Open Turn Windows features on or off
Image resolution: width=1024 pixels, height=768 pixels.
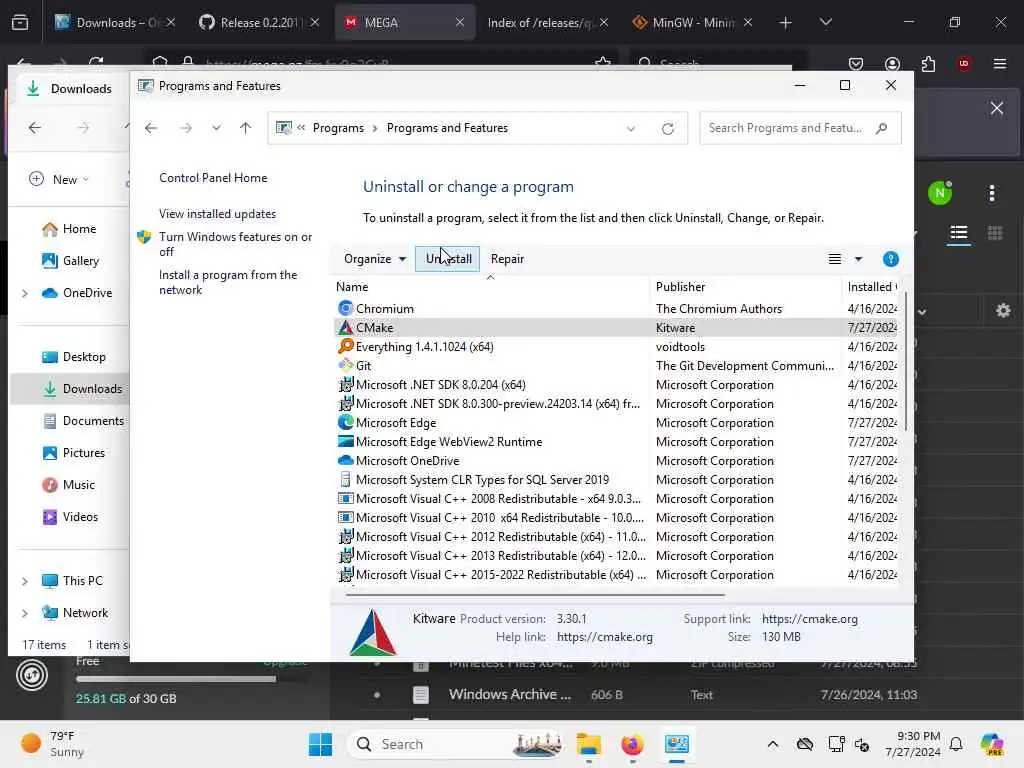[235, 244]
